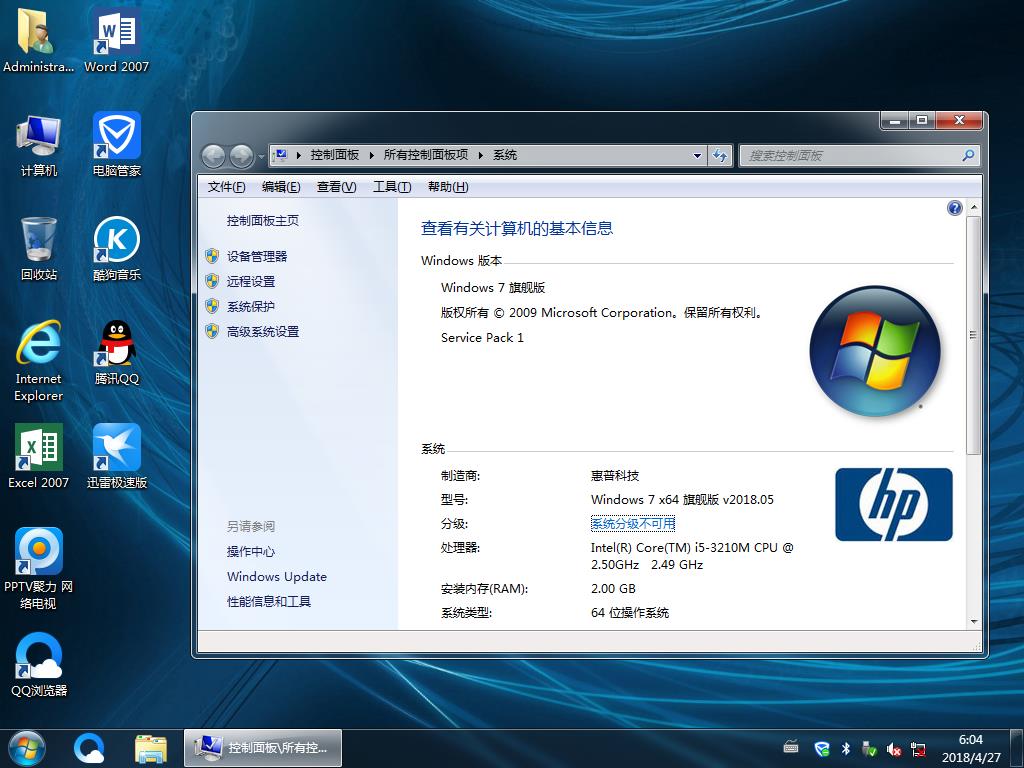Open 电脑管家 desktop icon

[x=117, y=138]
